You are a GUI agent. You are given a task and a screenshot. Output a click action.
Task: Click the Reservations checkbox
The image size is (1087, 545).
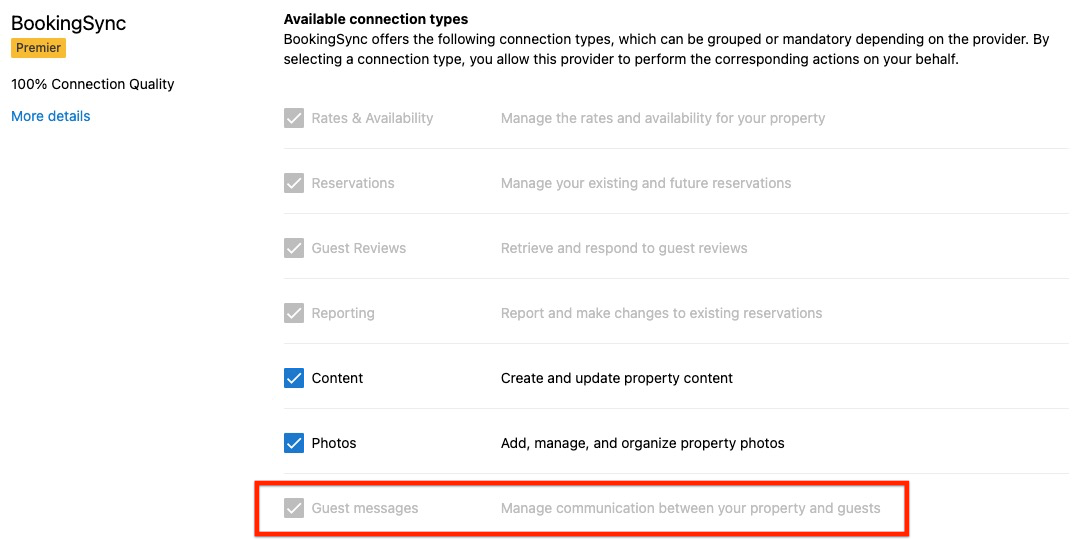pyautogui.click(x=294, y=183)
